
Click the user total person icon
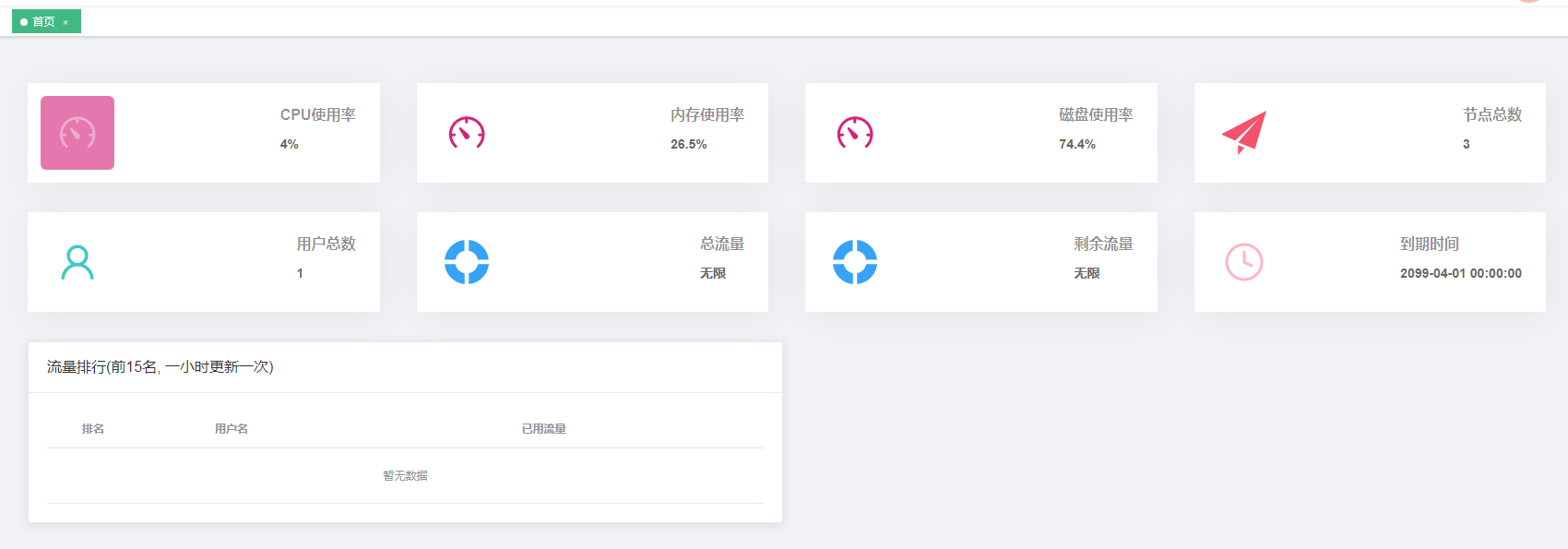tap(77, 262)
